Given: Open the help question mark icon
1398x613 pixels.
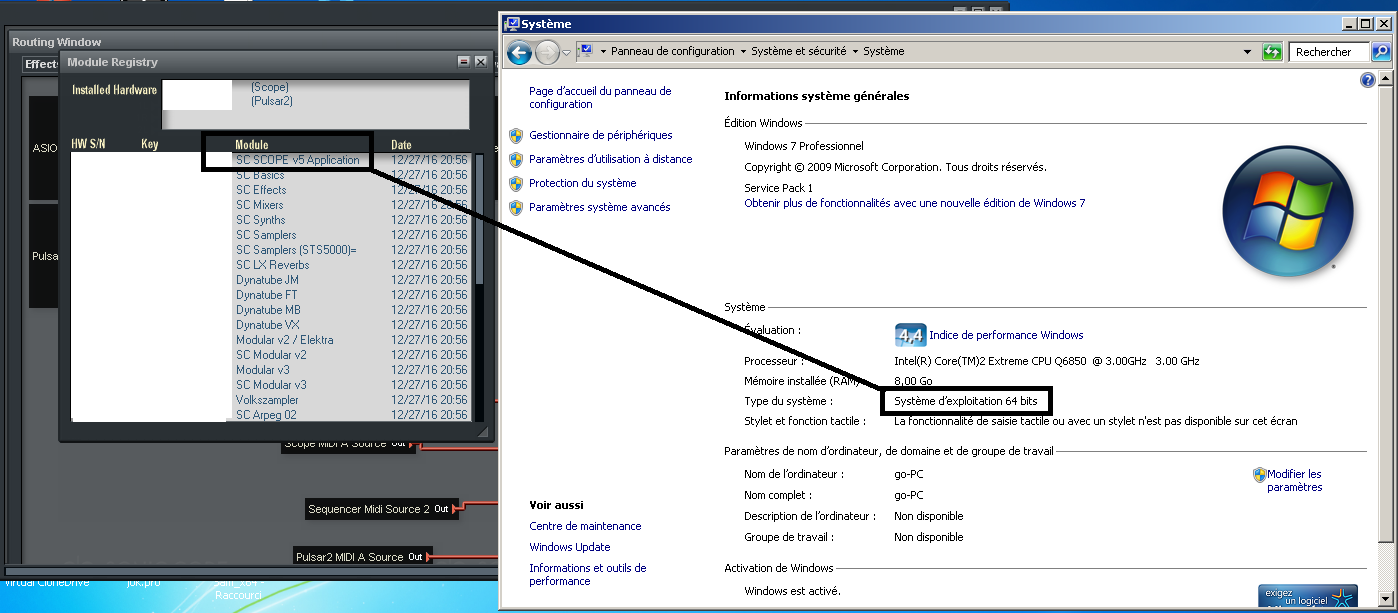Looking at the screenshot, I should click(x=1368, y=80).
